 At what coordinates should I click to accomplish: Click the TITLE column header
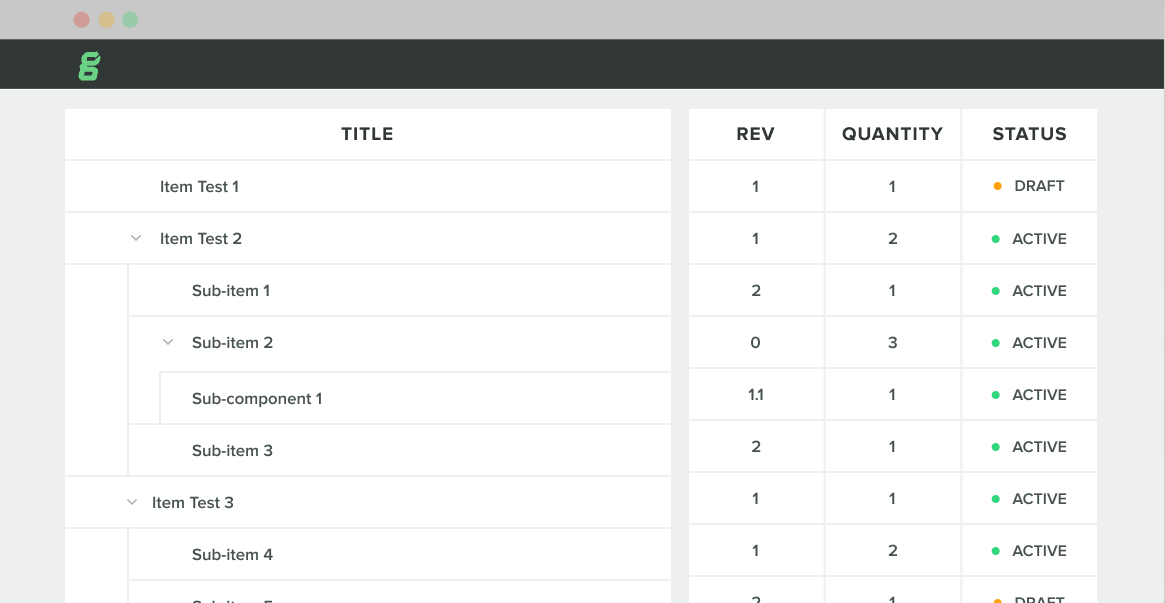(367, 133)
